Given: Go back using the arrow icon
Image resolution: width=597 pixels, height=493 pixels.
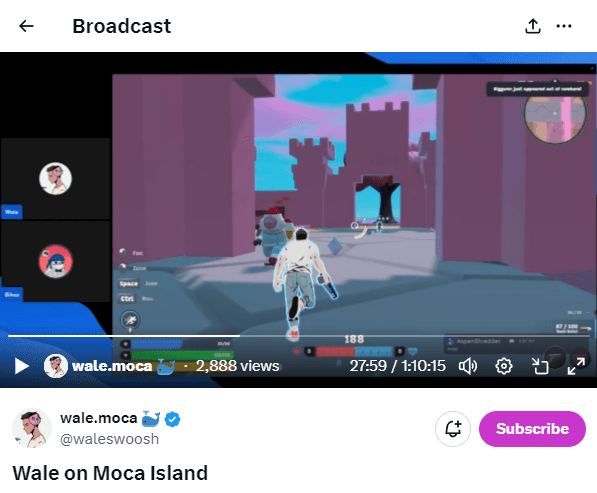Looking at the screenshot, I should pyautogui.click(x=26, y=26).
